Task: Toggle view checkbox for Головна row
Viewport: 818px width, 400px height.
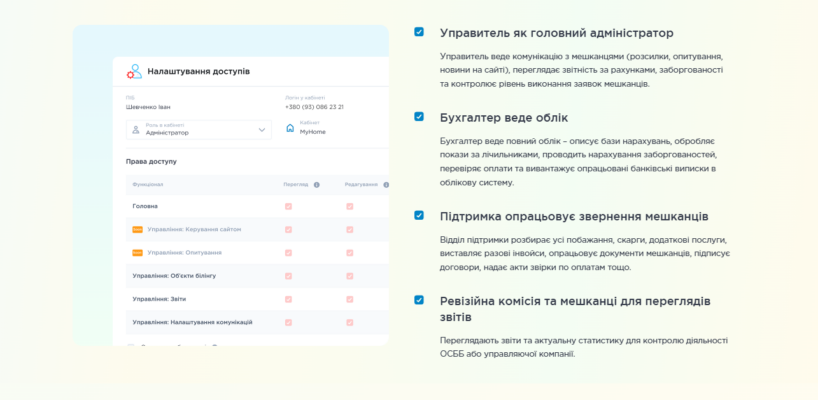Action: (x=288, y=206)
